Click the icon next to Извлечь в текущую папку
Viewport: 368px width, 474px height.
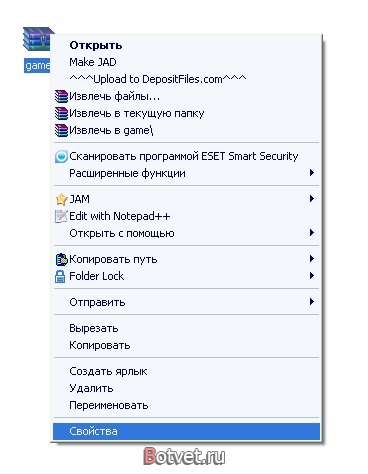tap(61, 114)
